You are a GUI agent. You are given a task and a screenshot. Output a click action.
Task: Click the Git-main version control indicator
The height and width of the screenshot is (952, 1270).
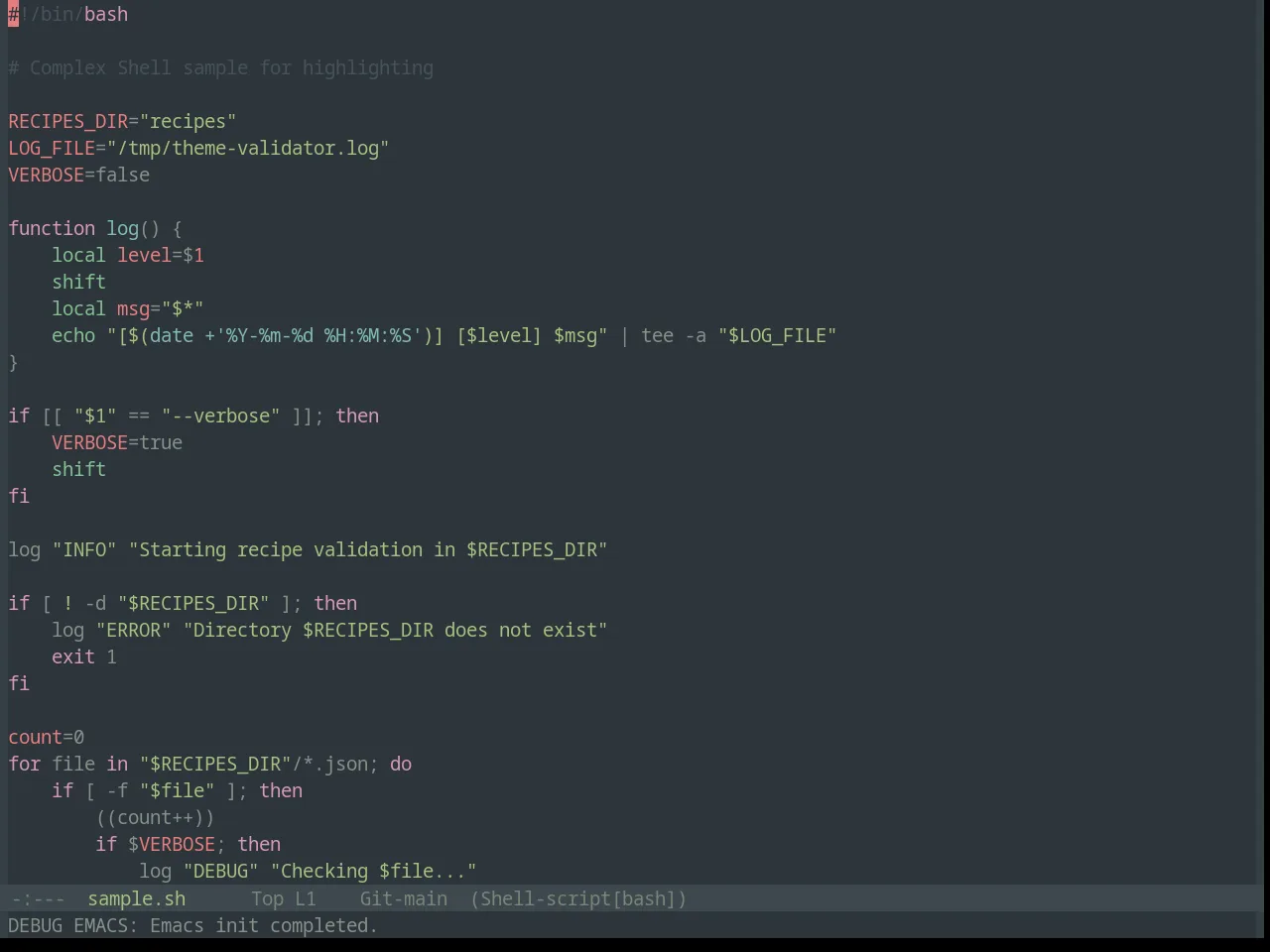point(403,898)
